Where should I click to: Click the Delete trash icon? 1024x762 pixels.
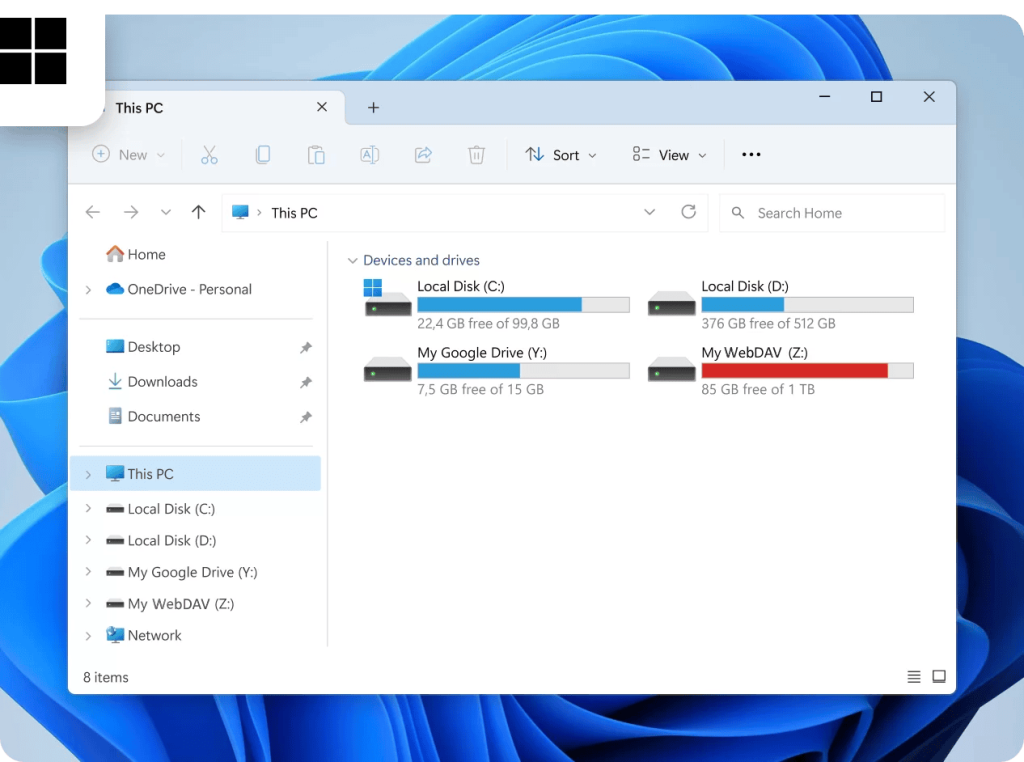click(476, 155)
